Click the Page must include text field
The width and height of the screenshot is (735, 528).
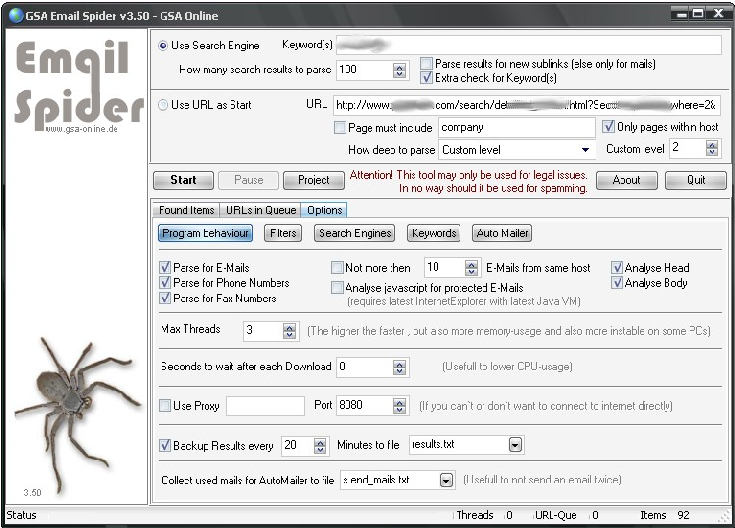517,128
